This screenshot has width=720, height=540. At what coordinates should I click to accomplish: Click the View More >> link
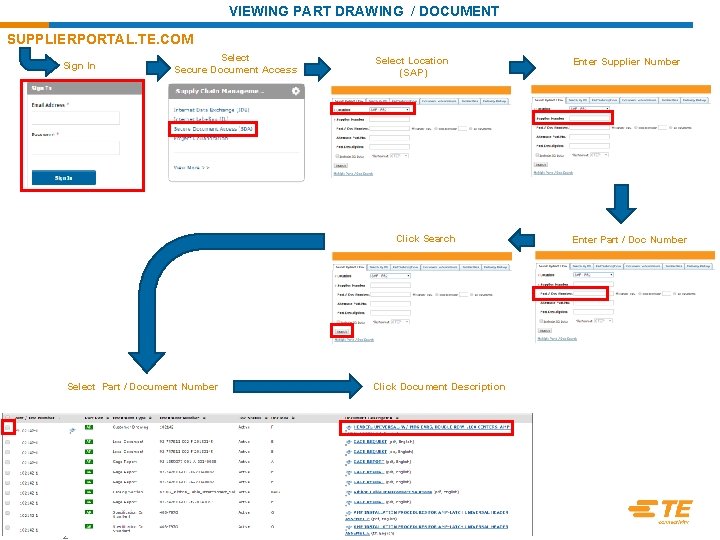191,168
